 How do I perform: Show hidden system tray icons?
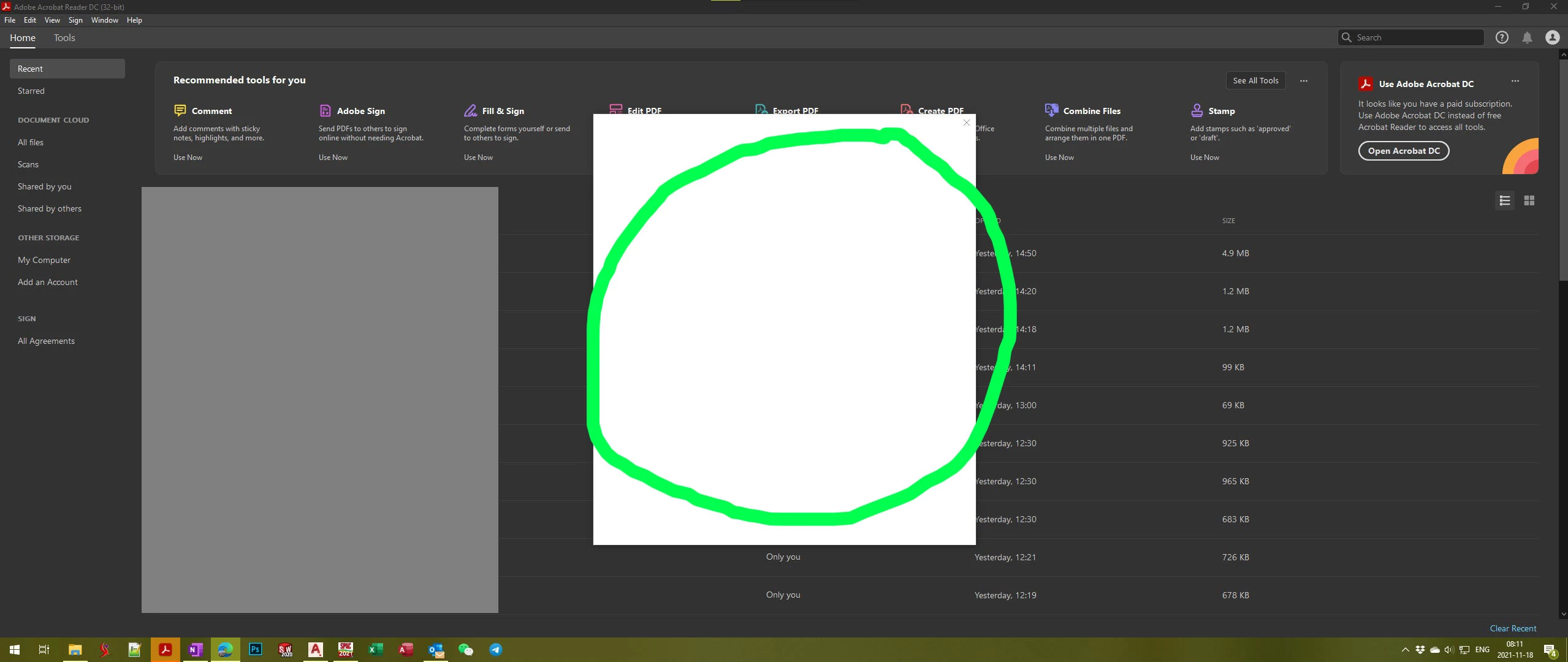1405,650
